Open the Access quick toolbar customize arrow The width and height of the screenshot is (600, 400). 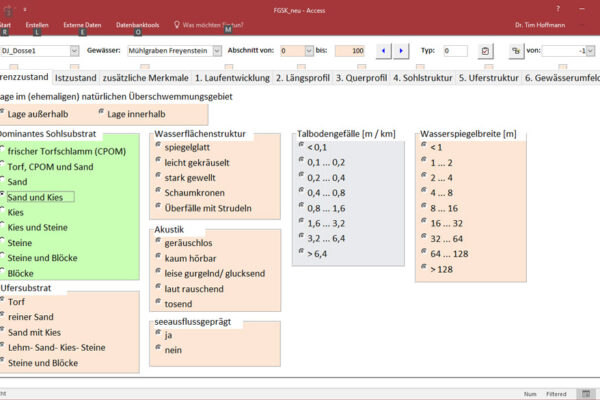coord(25,10)
